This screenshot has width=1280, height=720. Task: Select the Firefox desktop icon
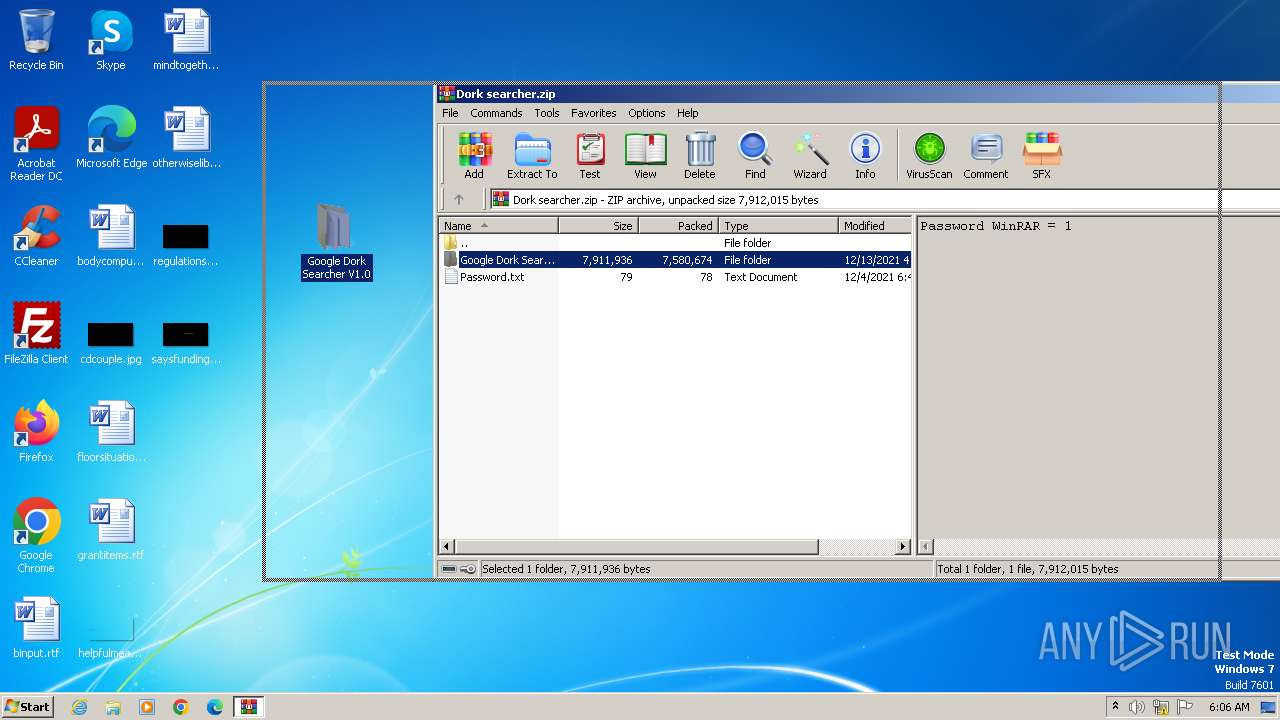click(36, 432)
